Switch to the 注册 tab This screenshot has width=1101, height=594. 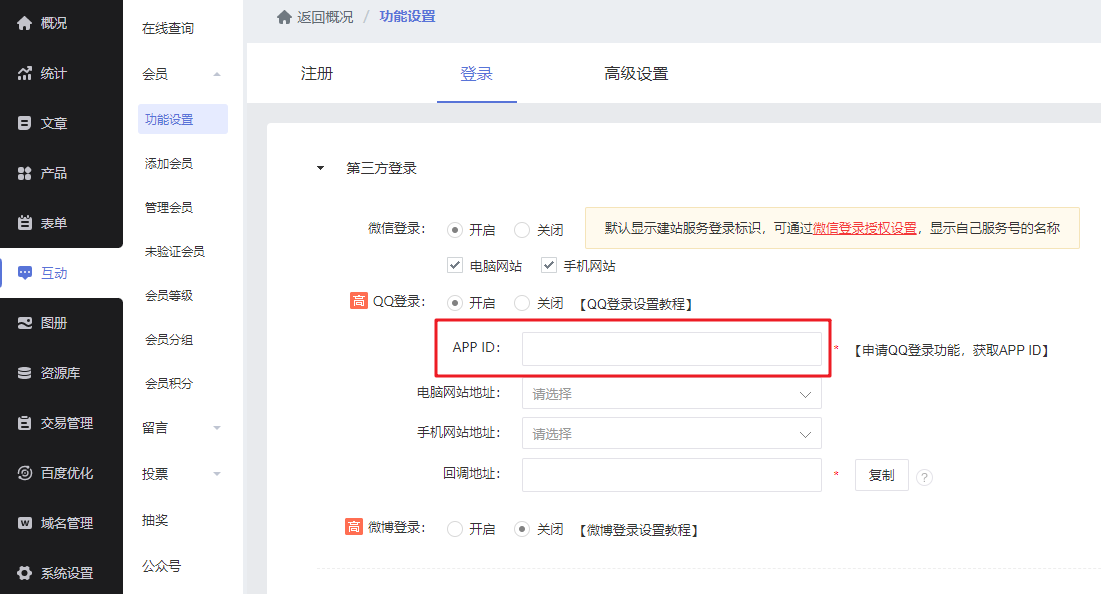(317, 74)
